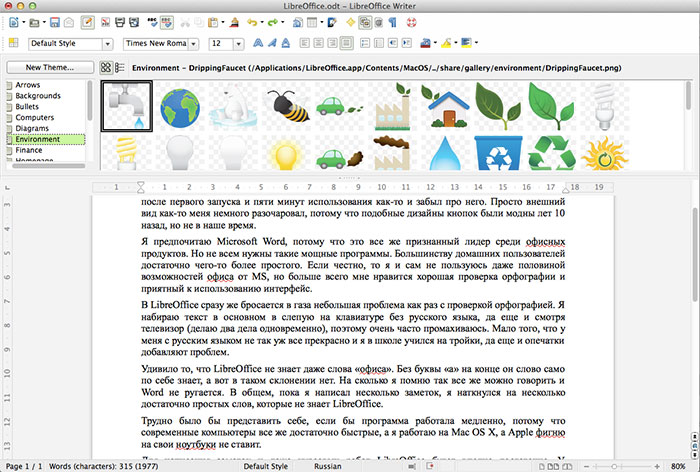
Task: Toggle Justified alignment
Action: (346, 43)
